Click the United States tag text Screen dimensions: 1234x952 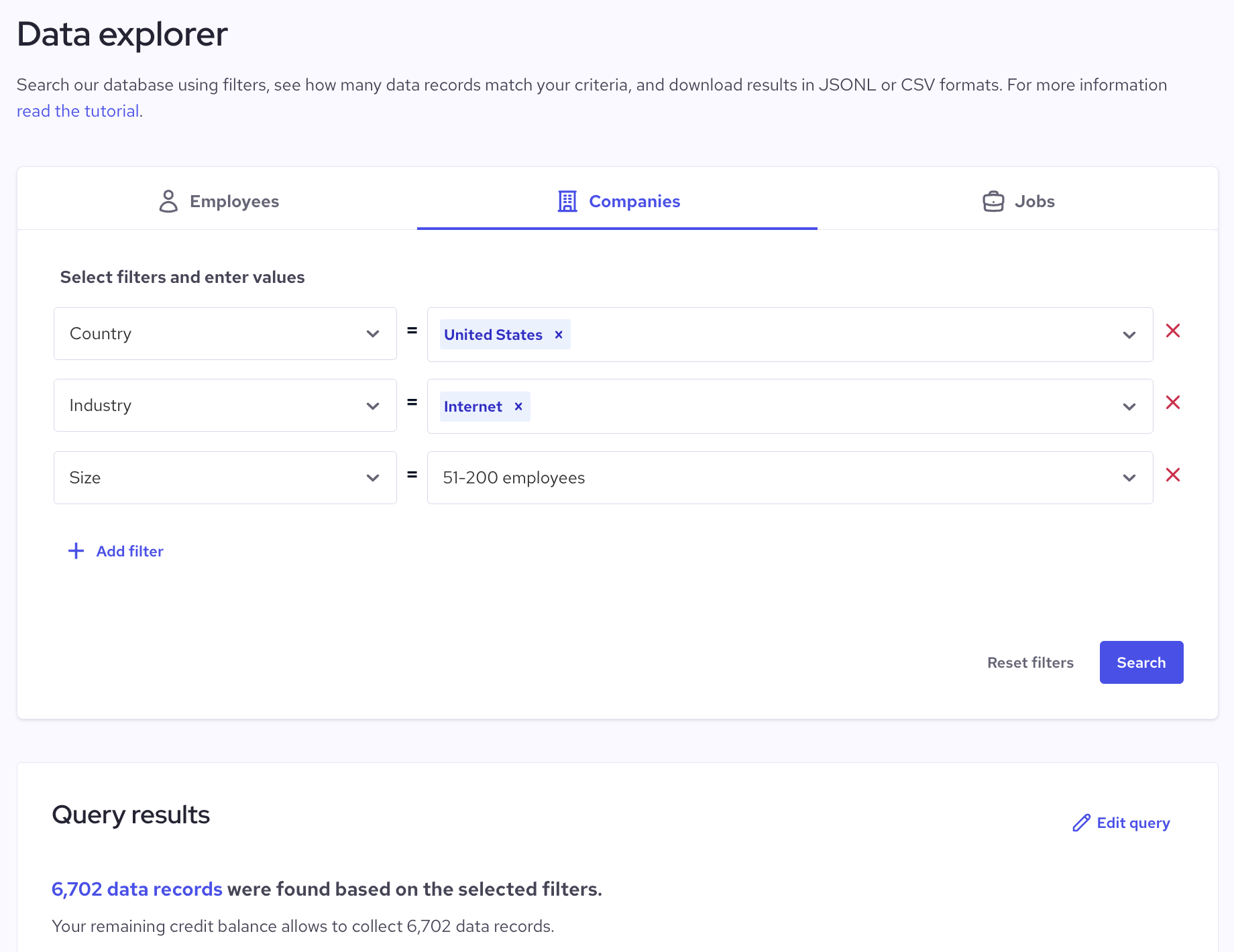tap(493, 335)
